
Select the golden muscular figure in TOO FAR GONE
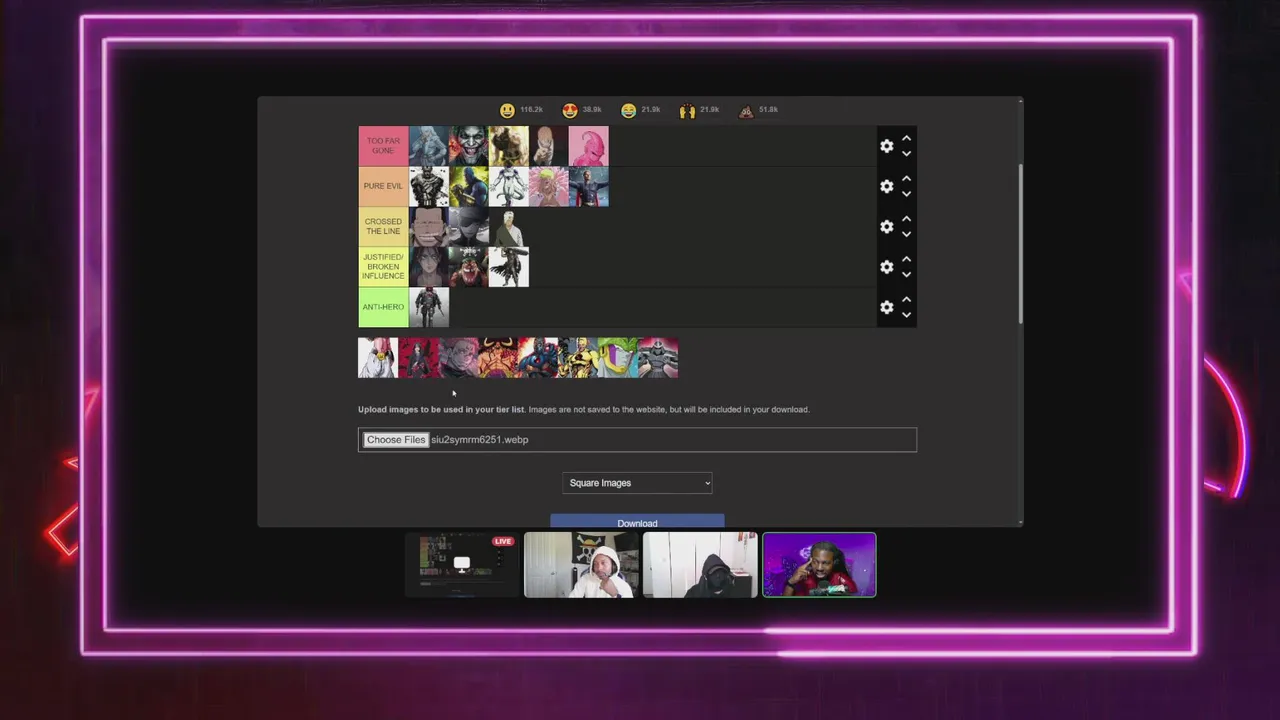[x=509, y=146]
